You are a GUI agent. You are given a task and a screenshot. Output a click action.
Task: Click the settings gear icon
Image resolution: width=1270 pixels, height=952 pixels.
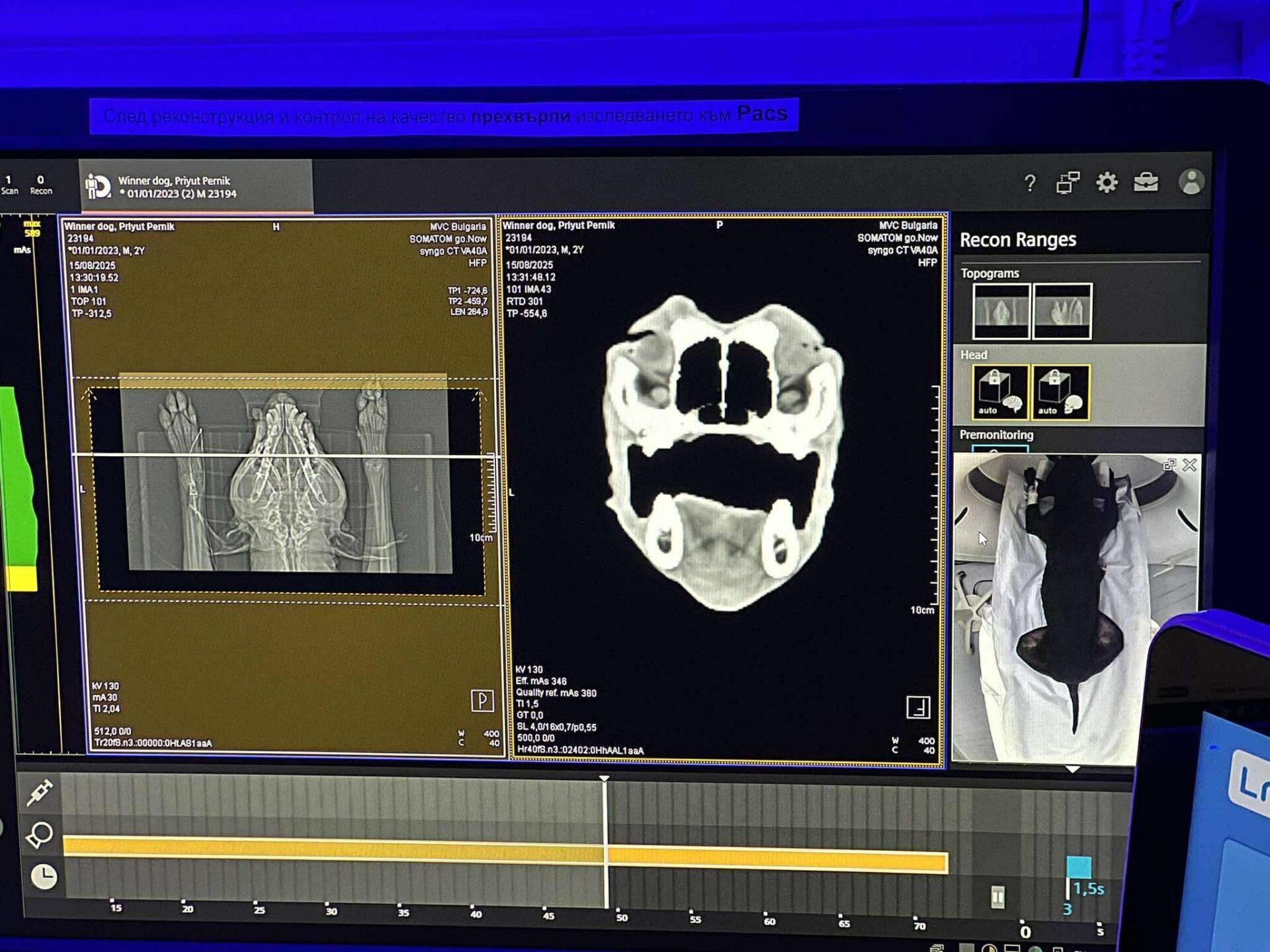[1107, 182]
